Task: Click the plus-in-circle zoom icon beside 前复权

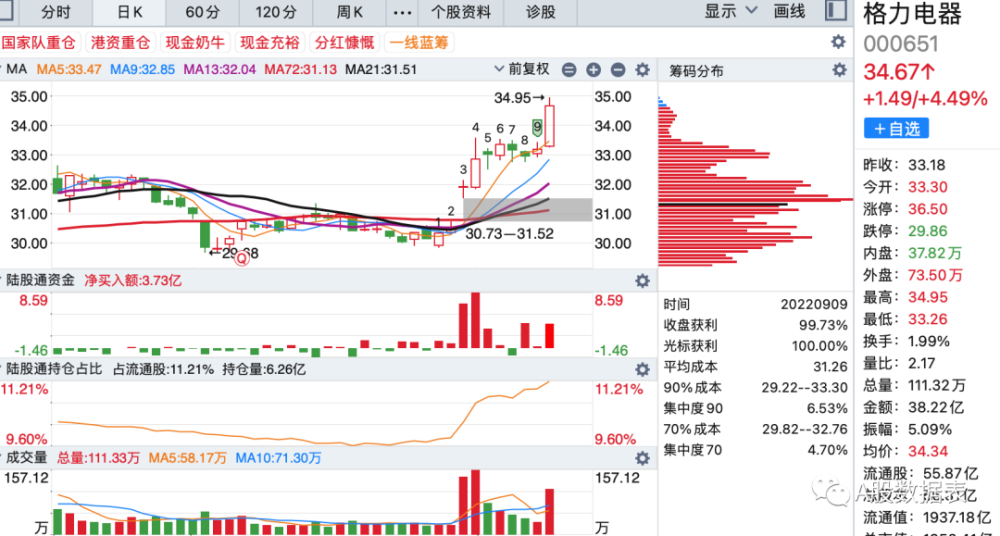Action: point(594,70)
